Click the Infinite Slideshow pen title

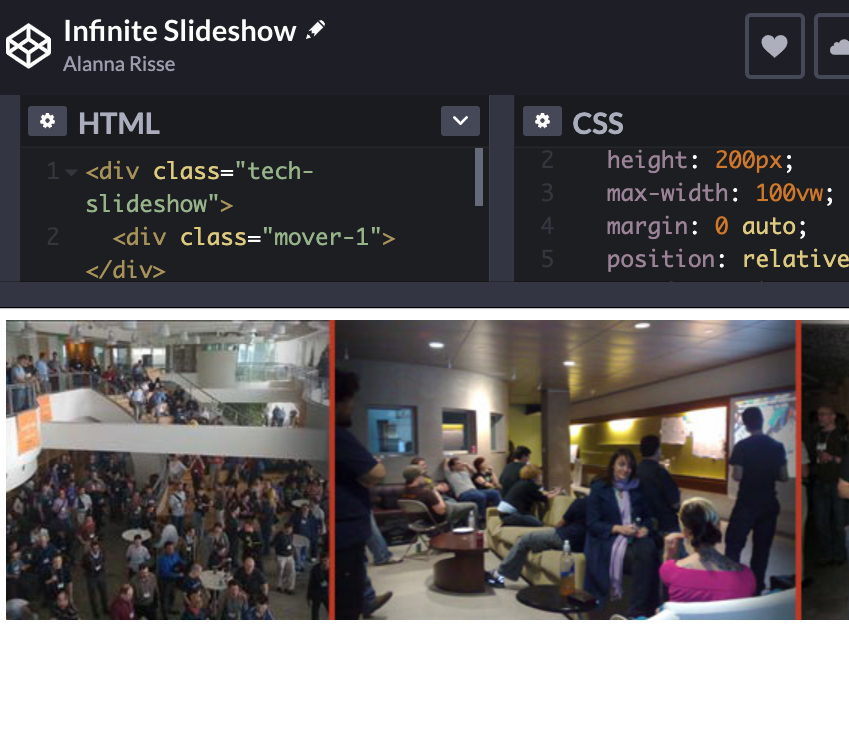[179, 31]
